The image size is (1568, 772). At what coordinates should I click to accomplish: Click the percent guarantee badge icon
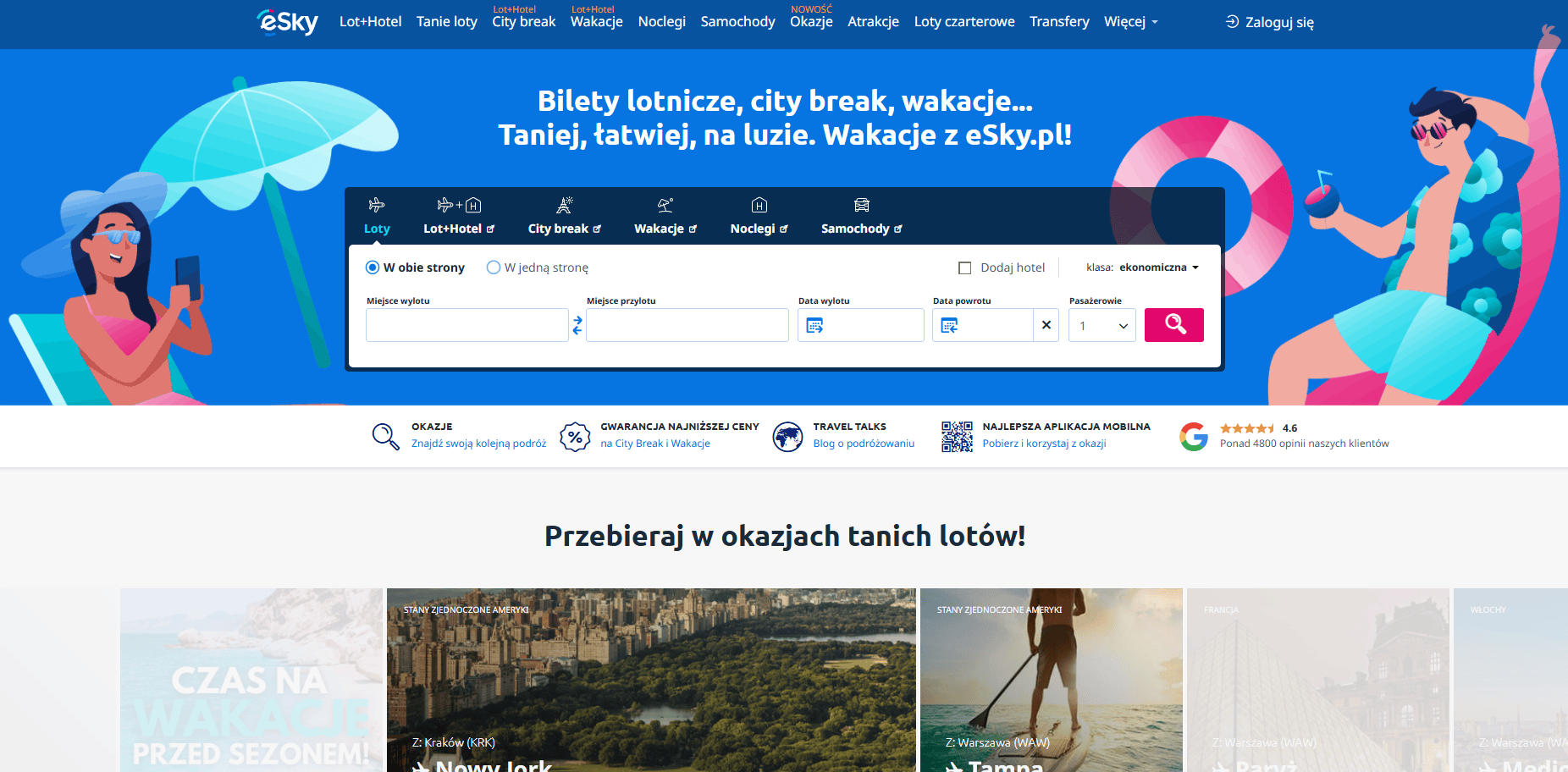pos(575,437)
